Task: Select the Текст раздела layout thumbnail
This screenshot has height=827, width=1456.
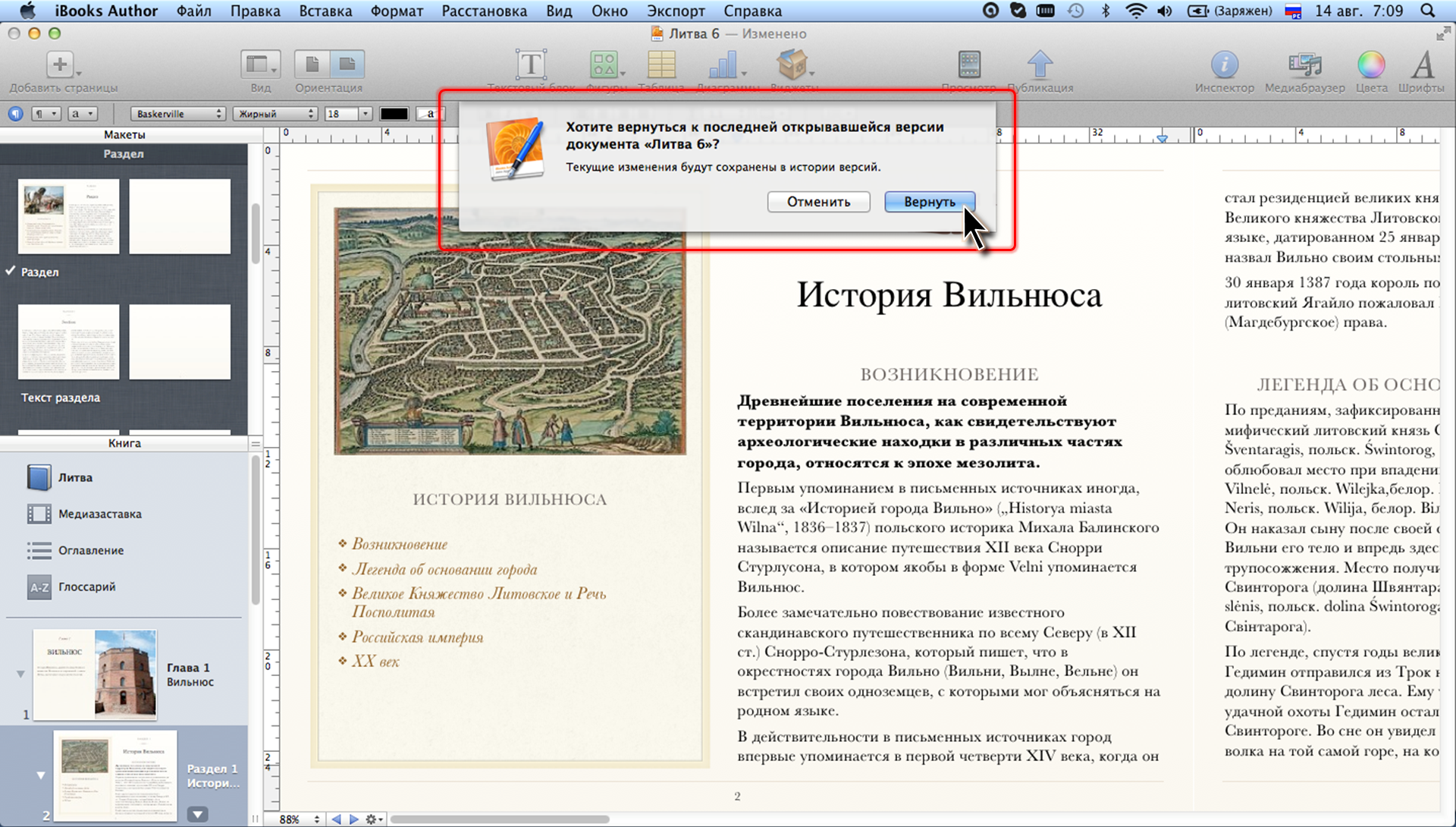Action: tap(68, 342)
